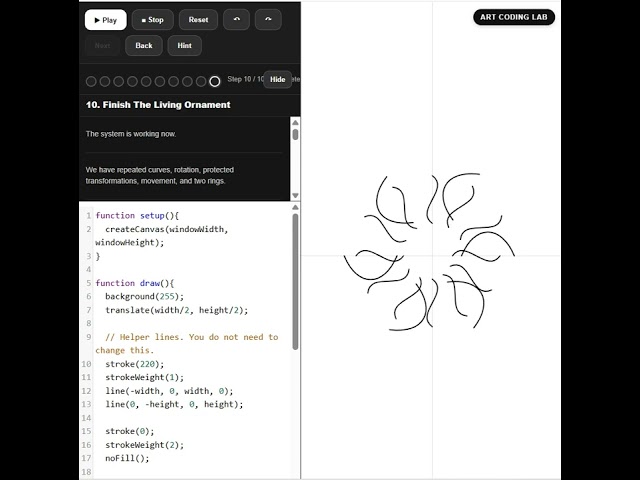Click the instructions scrollbar thumb
Viewport: 640px width, 480px height.
pyautogui.click(x=295, y=135)
